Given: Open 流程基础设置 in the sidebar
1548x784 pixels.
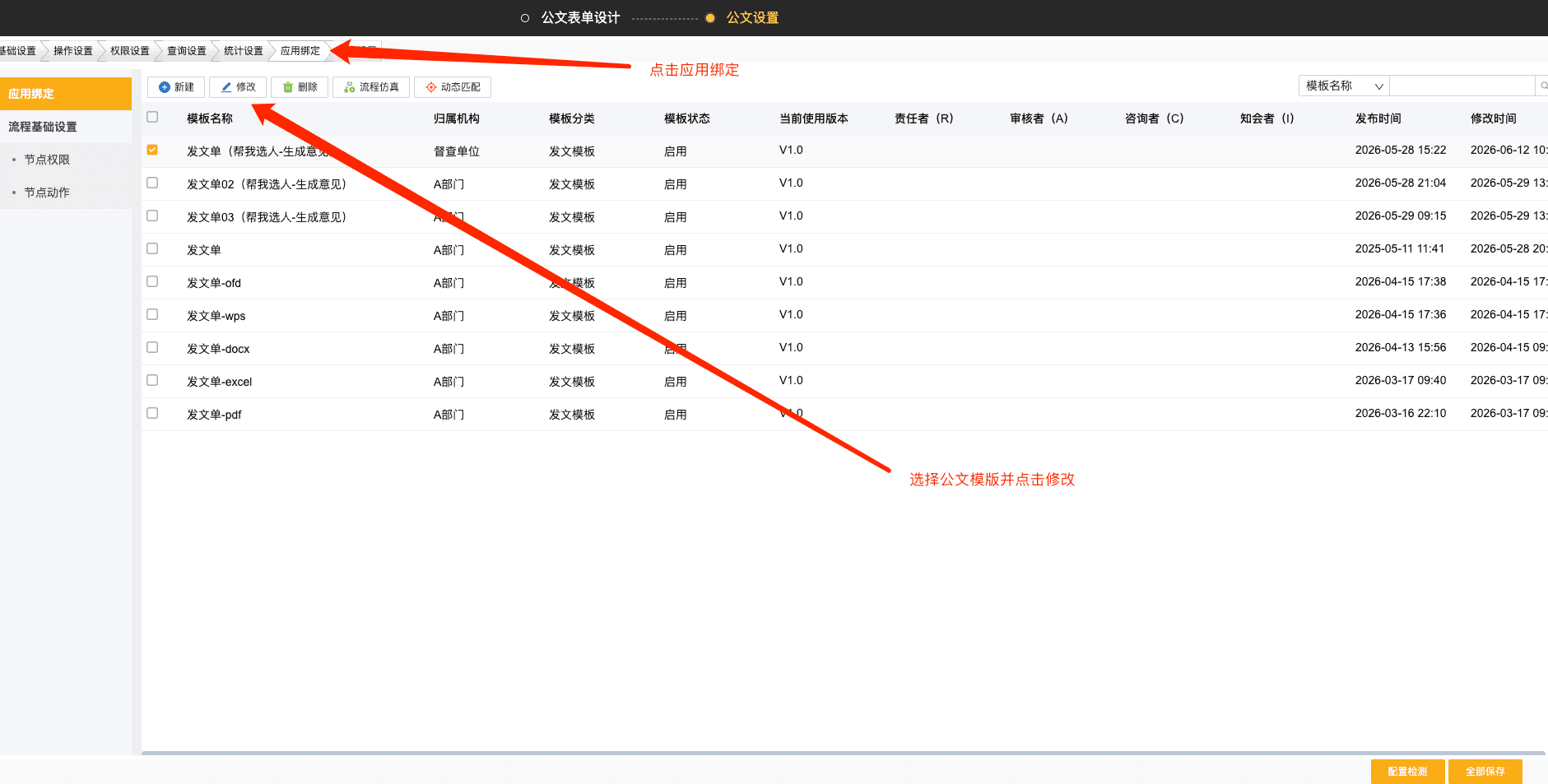Looking at the screenshot, I should pyautogui.click(x=66, y=127).
